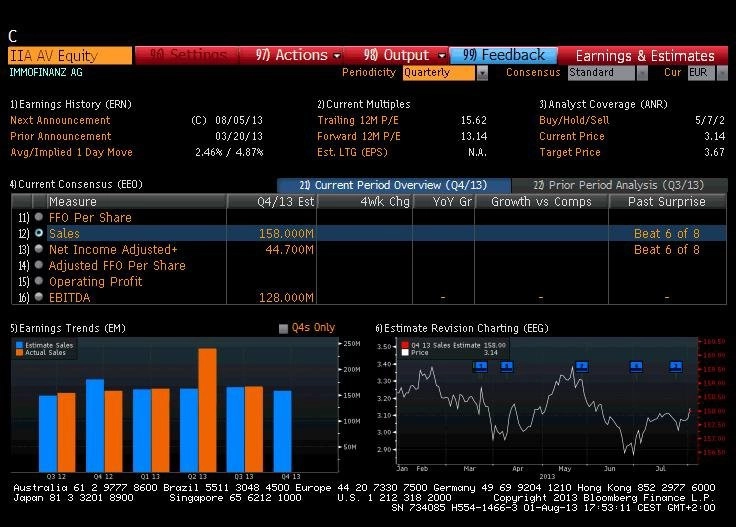Click the event marker just before April
Viewport: 736px width, 527px height.
(x=506, y=367)
